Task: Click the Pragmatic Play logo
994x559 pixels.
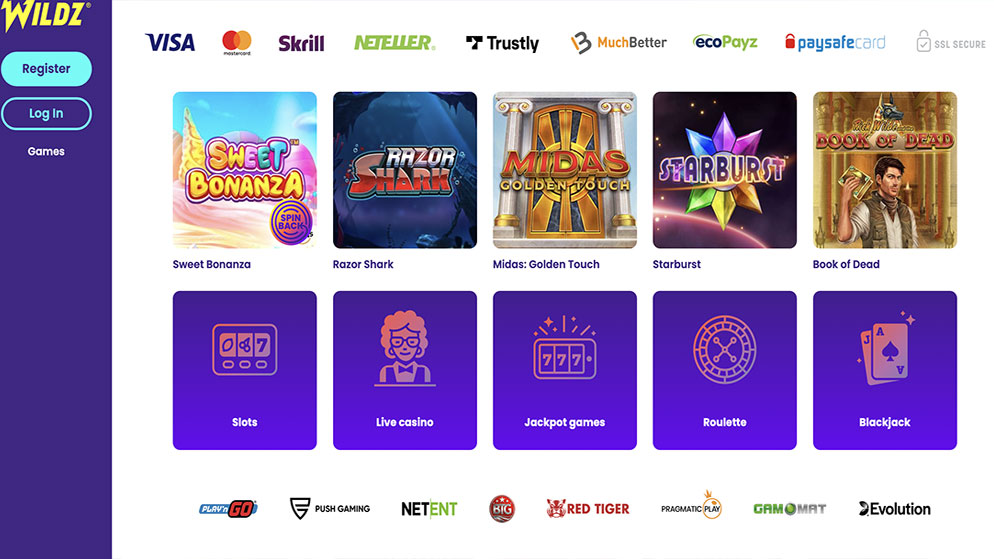Action: (692, 506)
